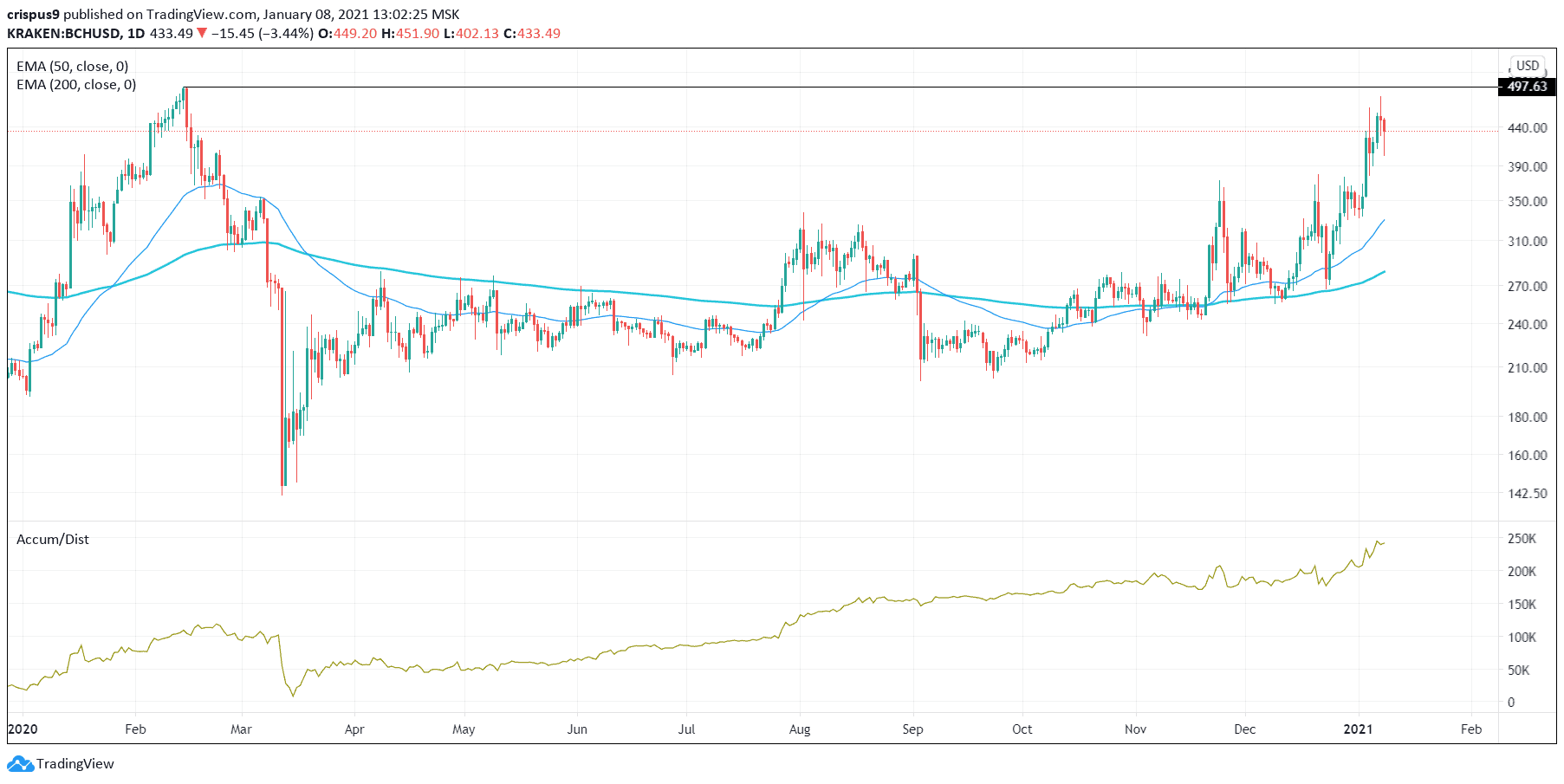
Task: Click the 142.50 price axis label
Action: click(x=1527, y=494)
